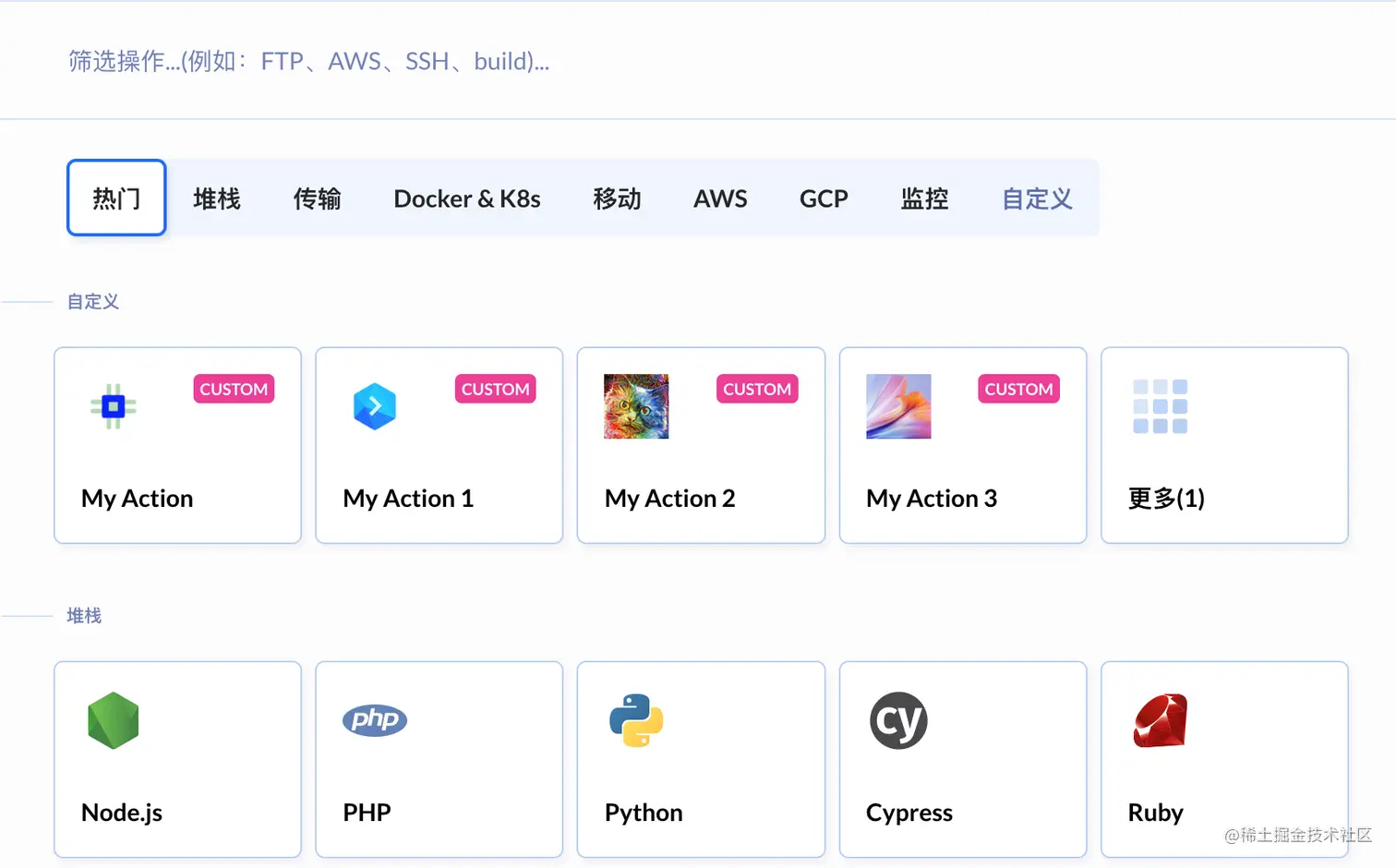Click the grid icon for 更多(1)
This screenshot has width=1396, height=868.
click(1160, 406)
